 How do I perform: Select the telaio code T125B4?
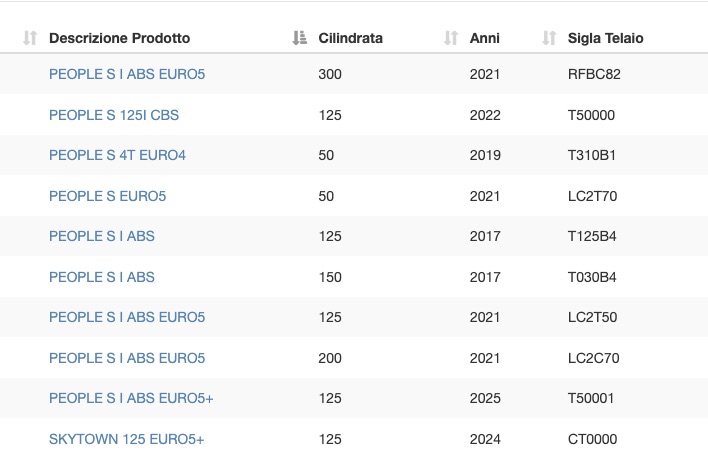coord(592,236)
